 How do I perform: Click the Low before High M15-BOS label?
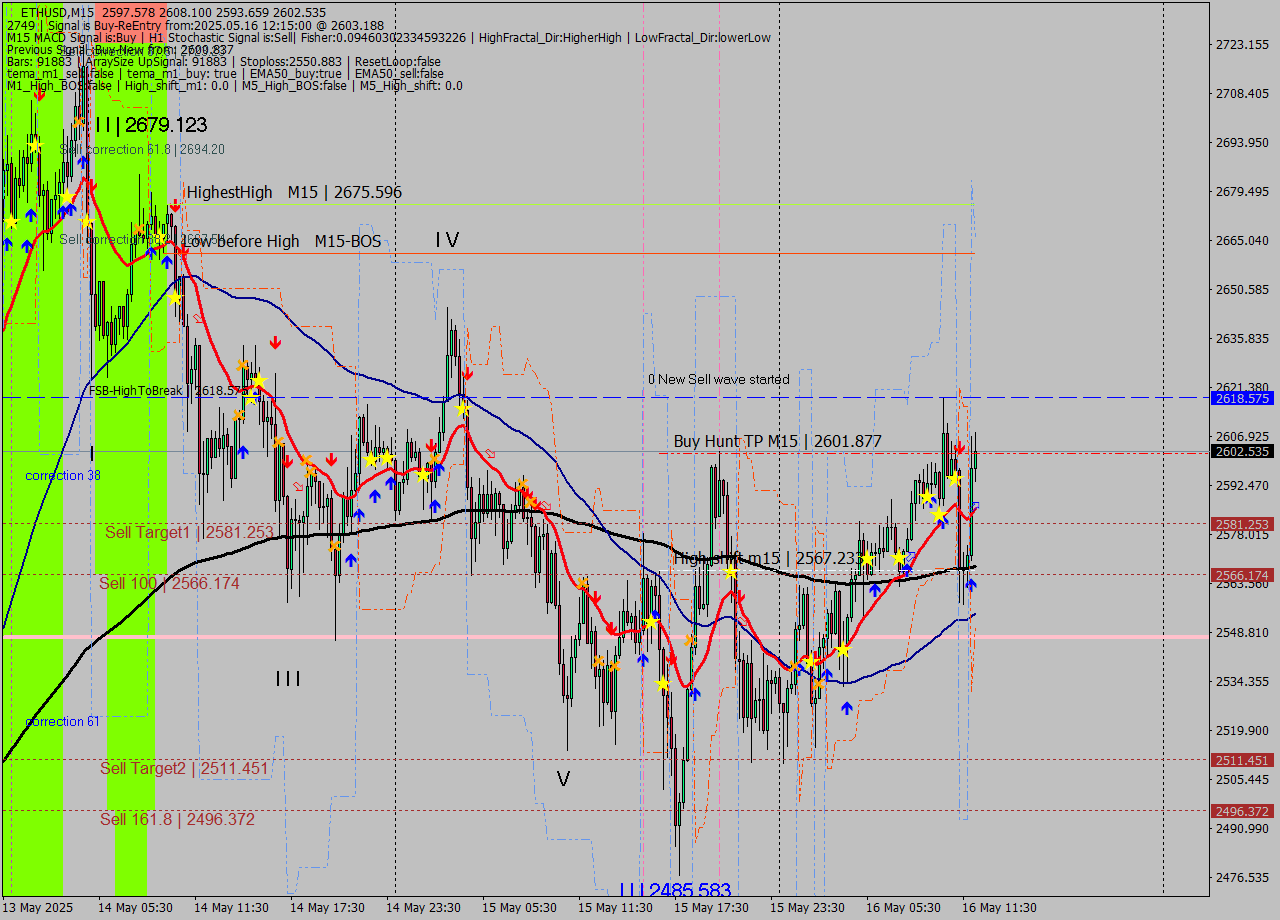[283, 241]
